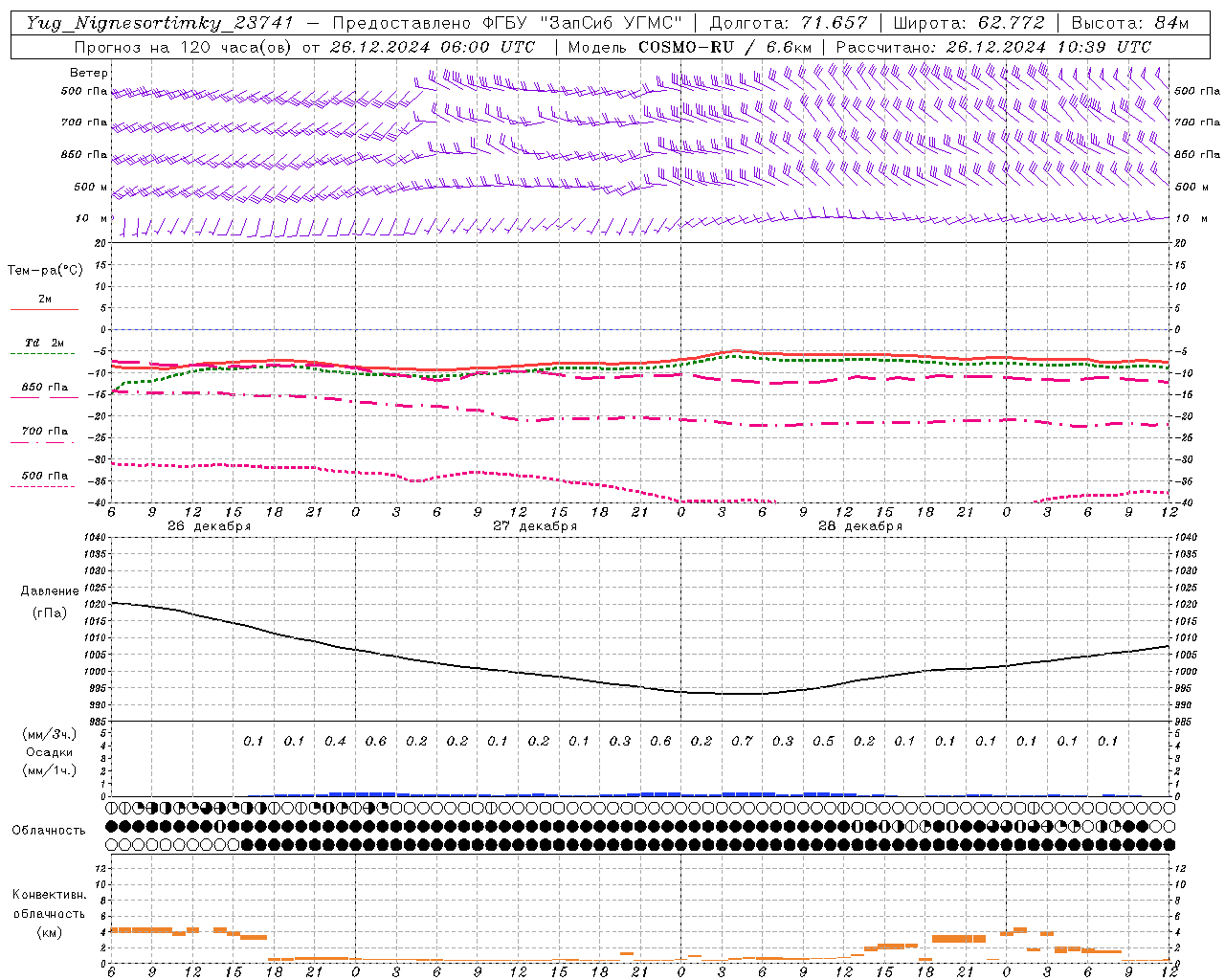The height and width of the screenshot is (980, 1225).
Task: Click the blue 2м legend entry
Action: pos(45,300)
